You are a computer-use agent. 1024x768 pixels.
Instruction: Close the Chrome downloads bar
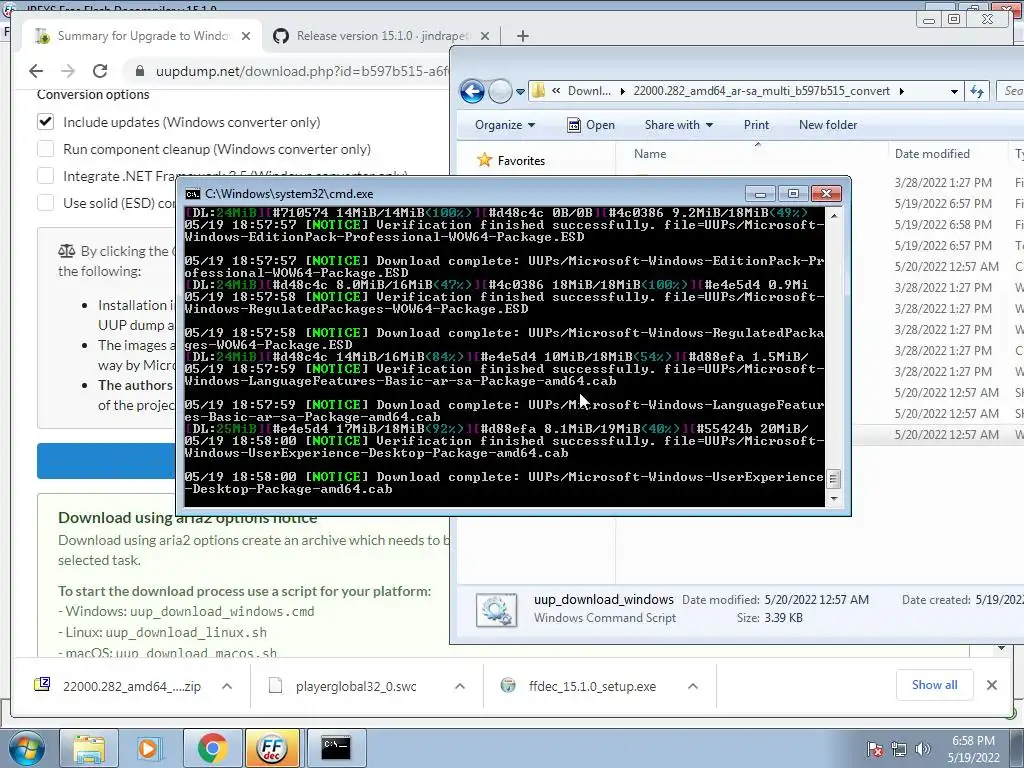pos(991,685)
